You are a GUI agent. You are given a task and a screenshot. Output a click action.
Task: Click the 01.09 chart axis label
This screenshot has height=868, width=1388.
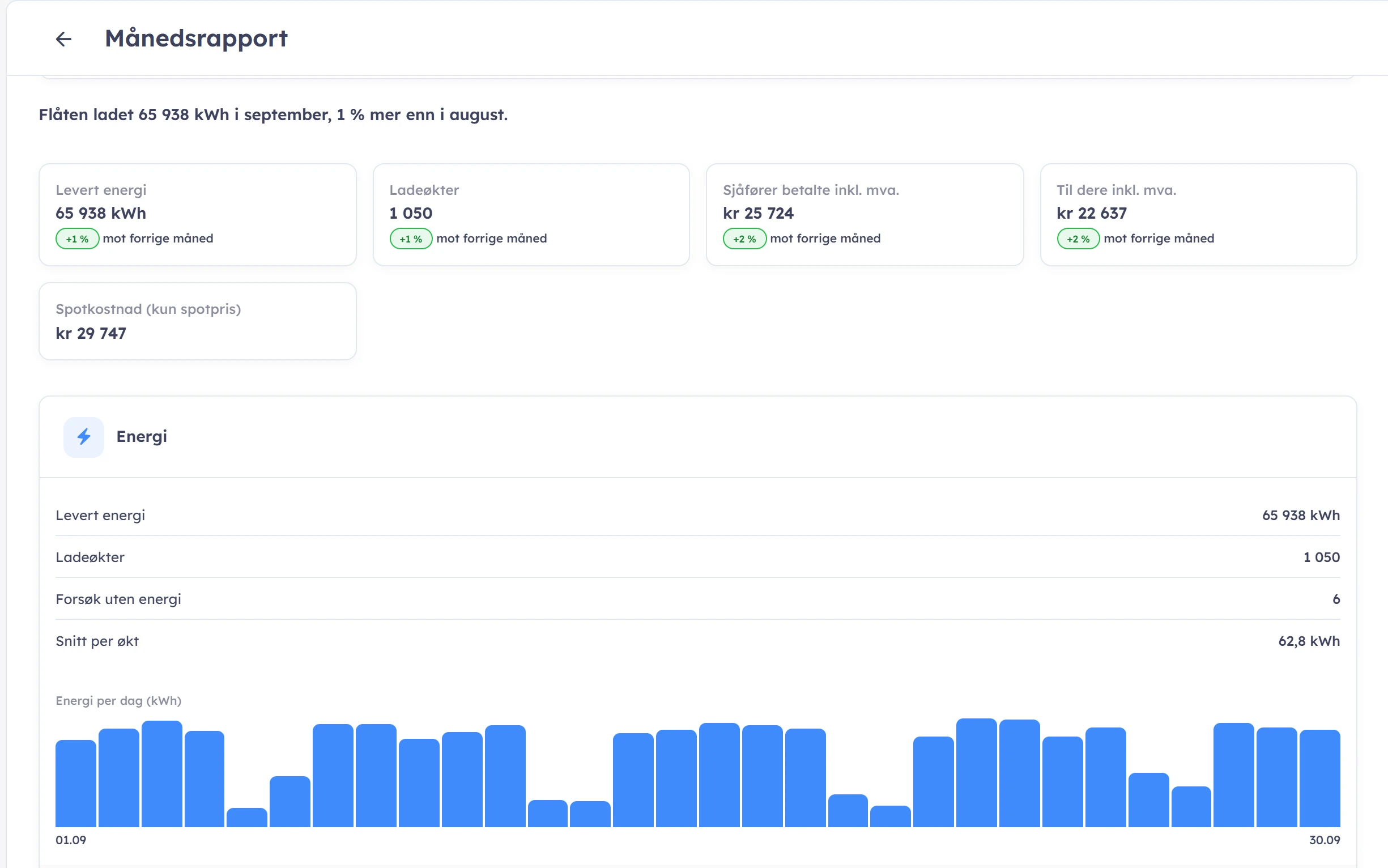coord(71,840)
